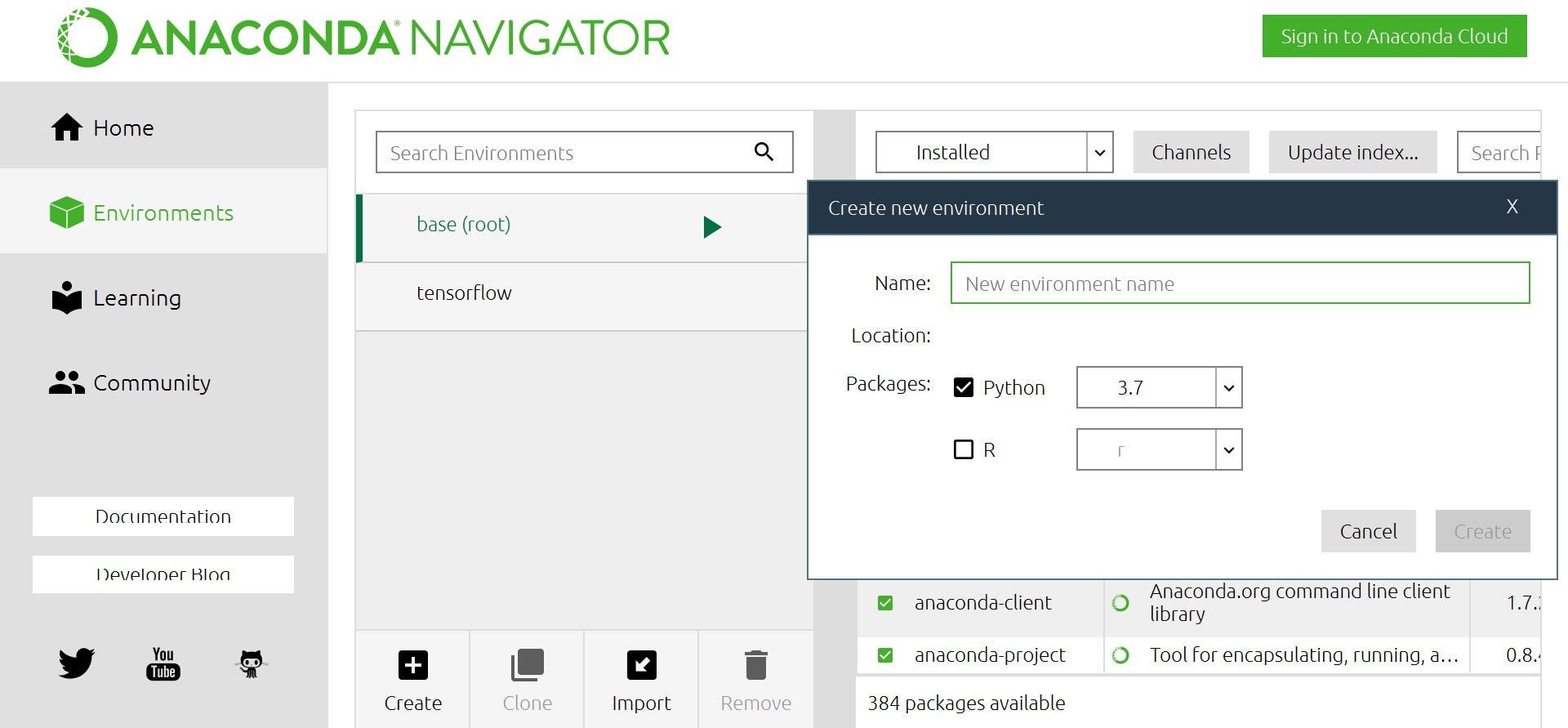Click the package search field
1568x728 pixels.
click(x=1499, y=152)
